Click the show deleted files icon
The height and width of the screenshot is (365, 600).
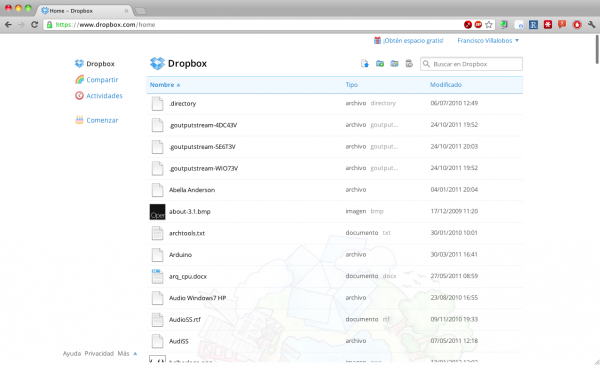409,64
